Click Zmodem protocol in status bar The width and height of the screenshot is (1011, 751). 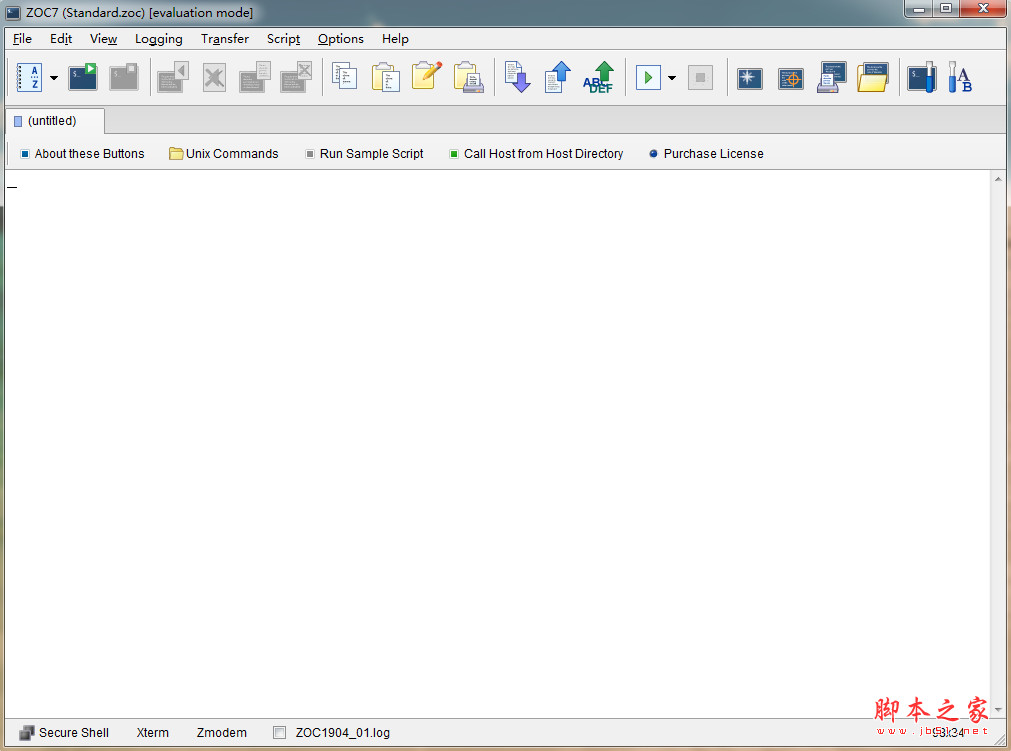[x=222, y=732]
